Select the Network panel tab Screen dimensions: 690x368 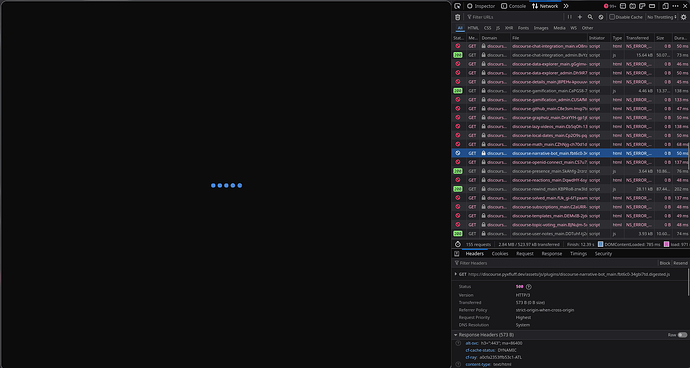(545, 6)
